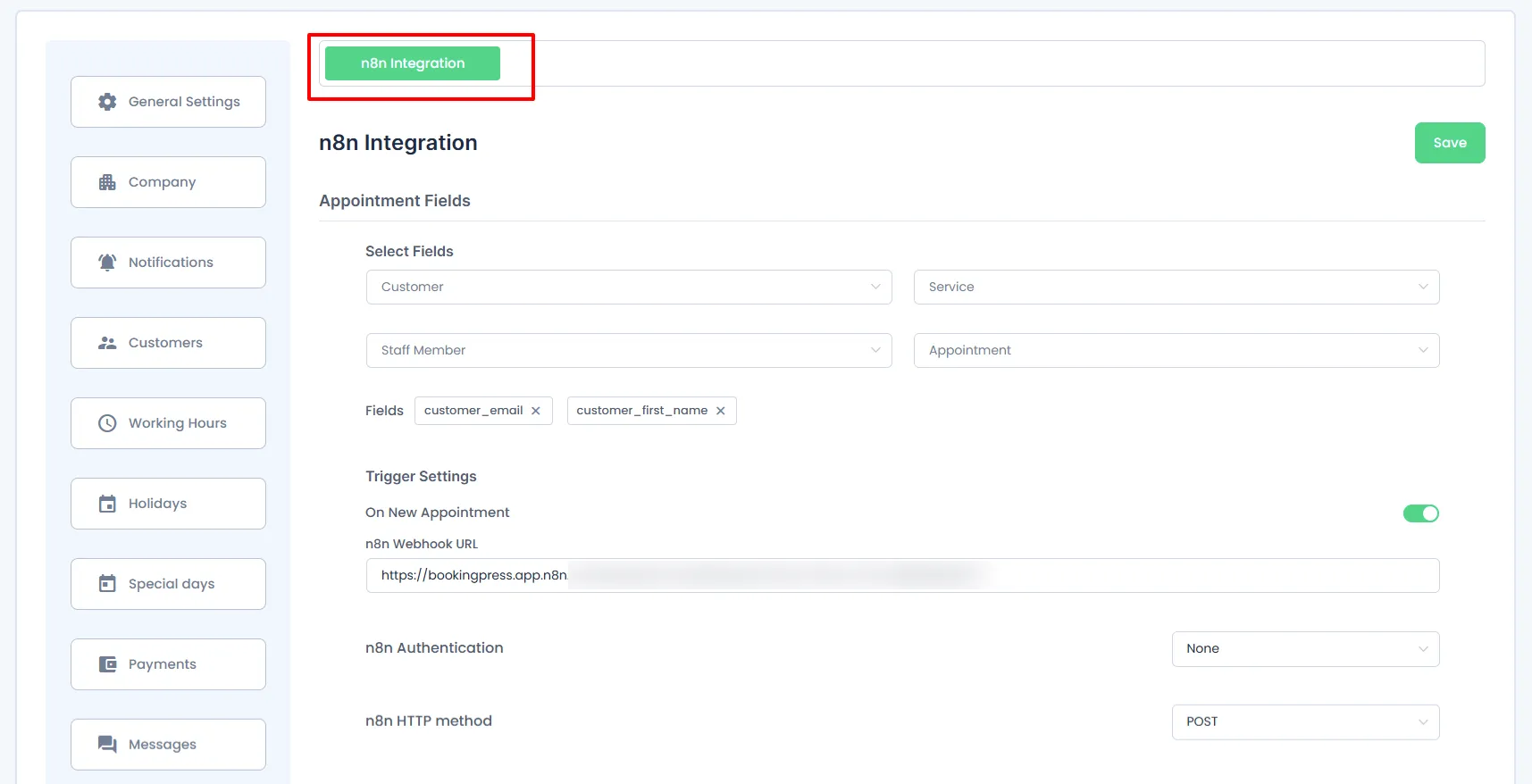Viewport: 1532px width, 784px height.
Task: Select the n8n Integration tab
Action: point(413,63)
